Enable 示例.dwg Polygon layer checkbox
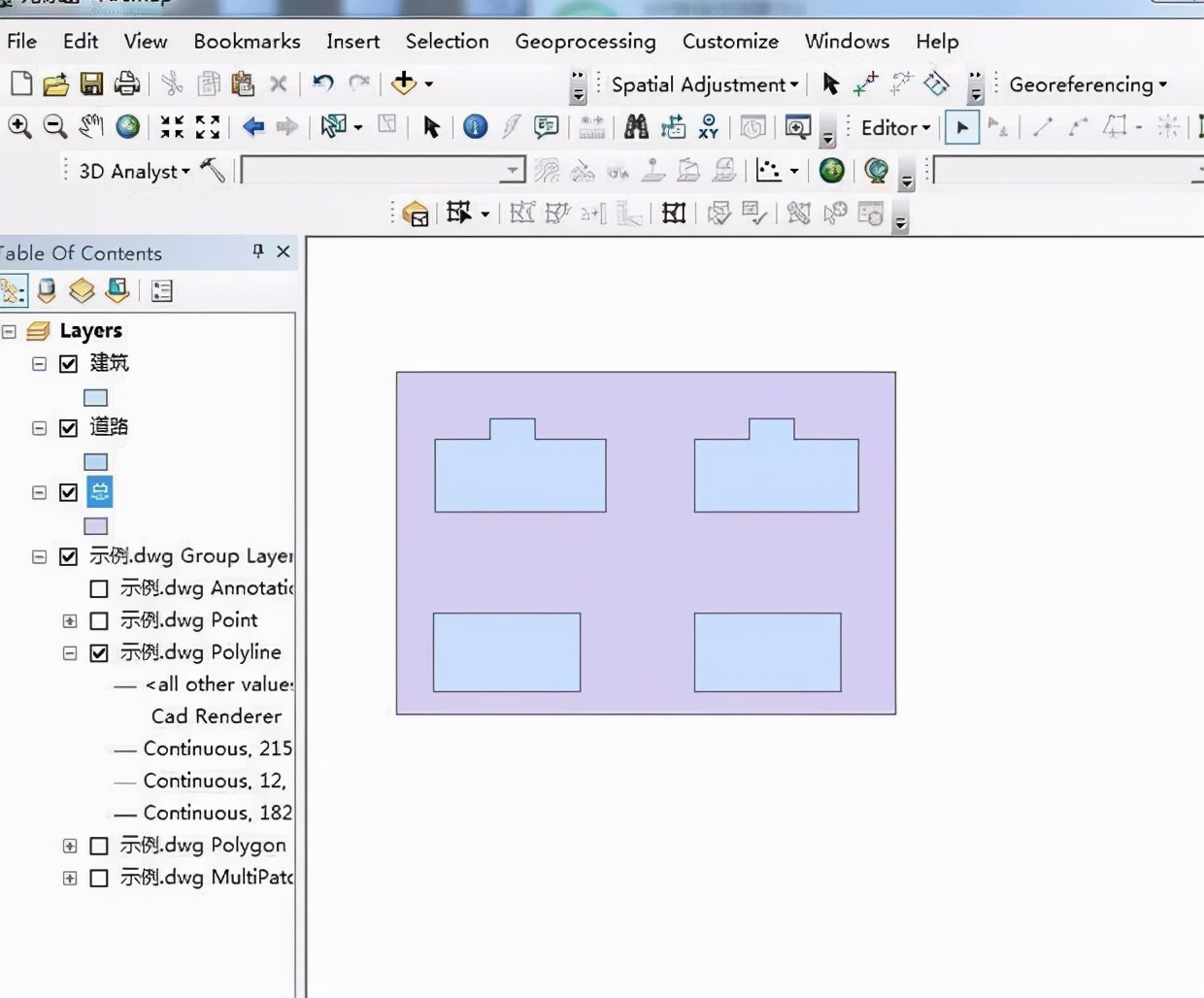This screenshot has width=1204, height=998. click(x=98, y=846)
